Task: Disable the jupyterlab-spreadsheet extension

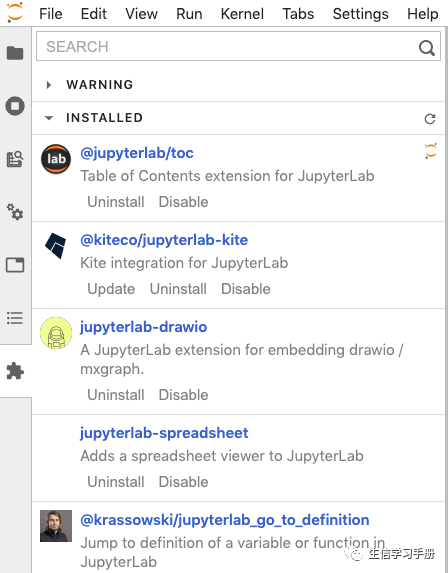Action: point(183,482)
